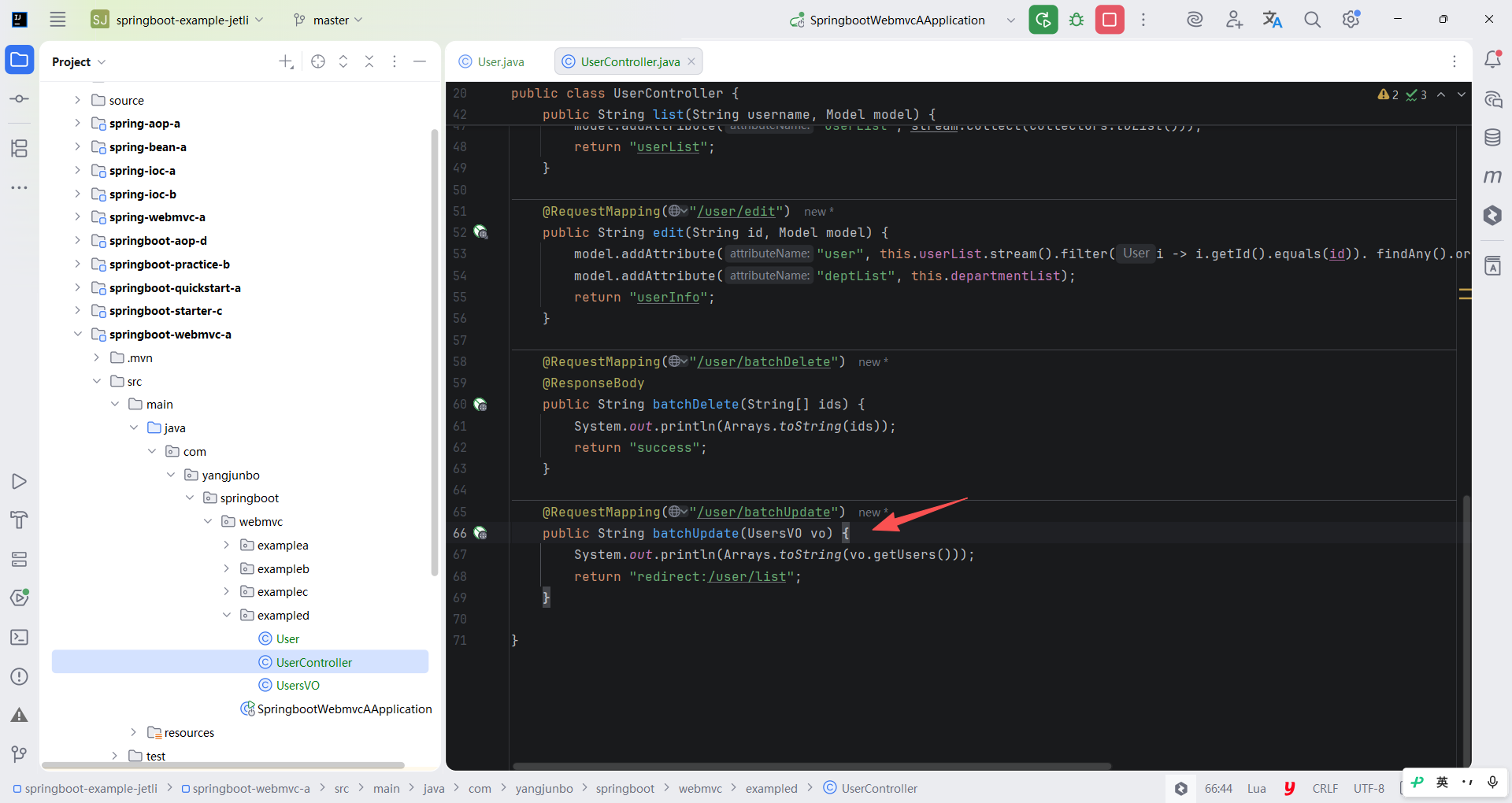Open Structure tool window icon
Image resolution: width=1512 pixels, height=803 pixels.
click(20, 148)
